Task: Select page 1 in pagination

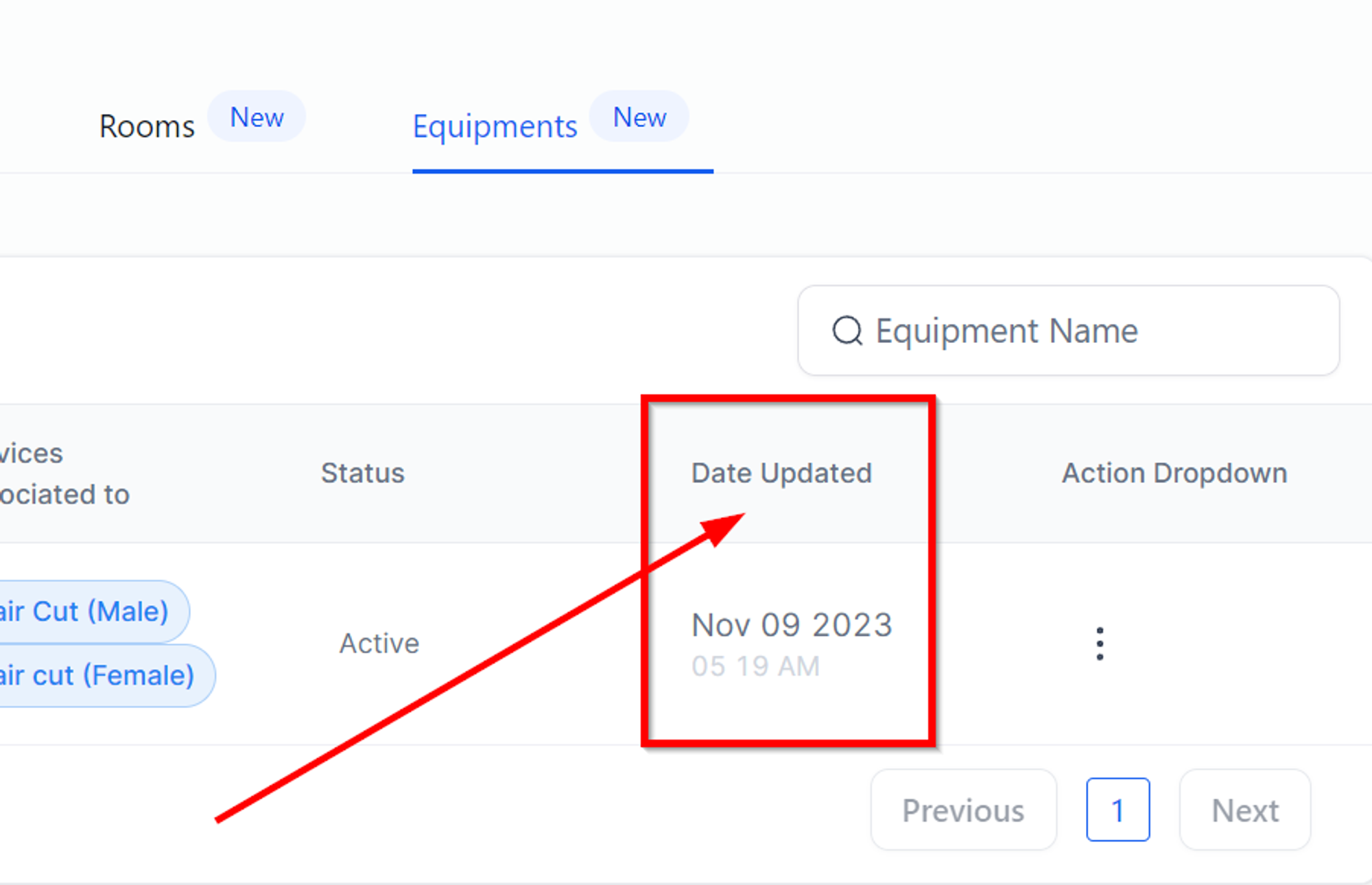Action: pyautogui.click(x=1118, y=810)
